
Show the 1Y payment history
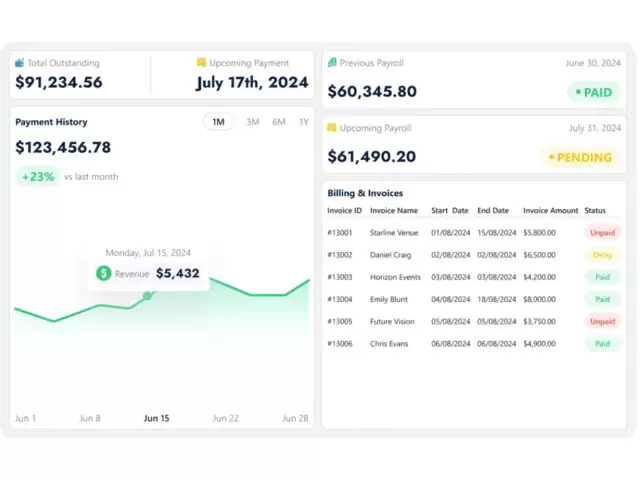pyautogui.click(x=303, y=122)
